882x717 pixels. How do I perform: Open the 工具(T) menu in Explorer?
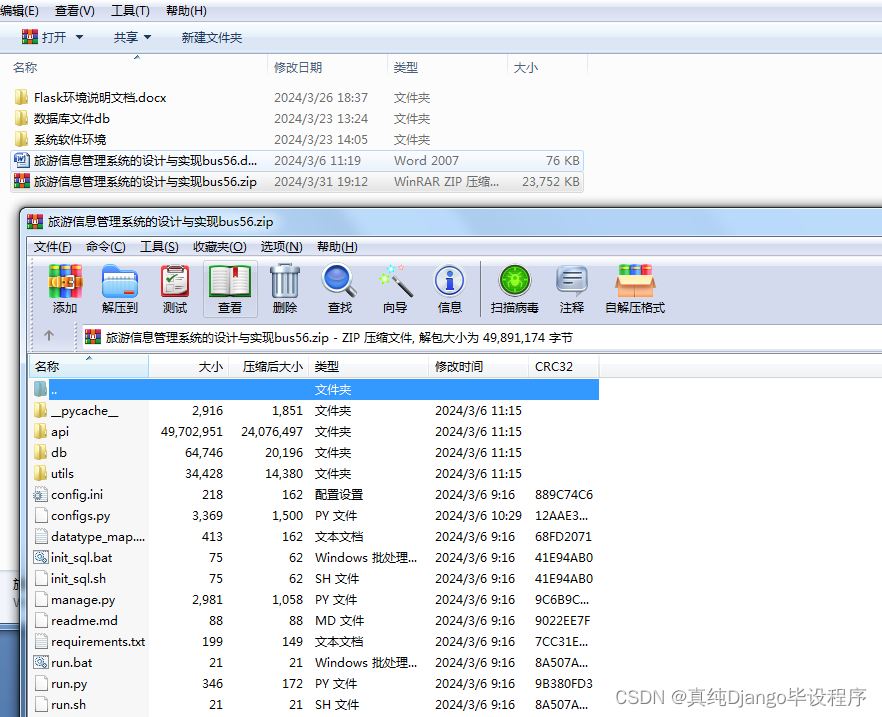[x=130, y=11]
